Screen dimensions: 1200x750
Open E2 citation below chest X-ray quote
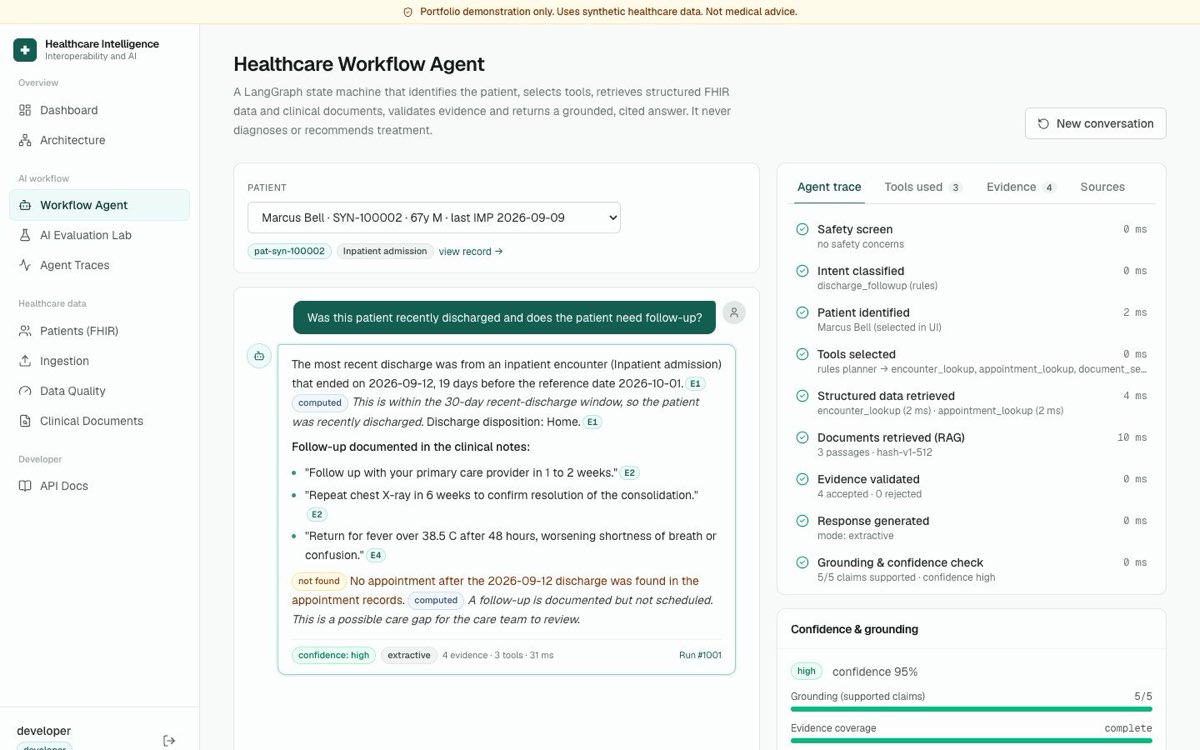point(316,514)
